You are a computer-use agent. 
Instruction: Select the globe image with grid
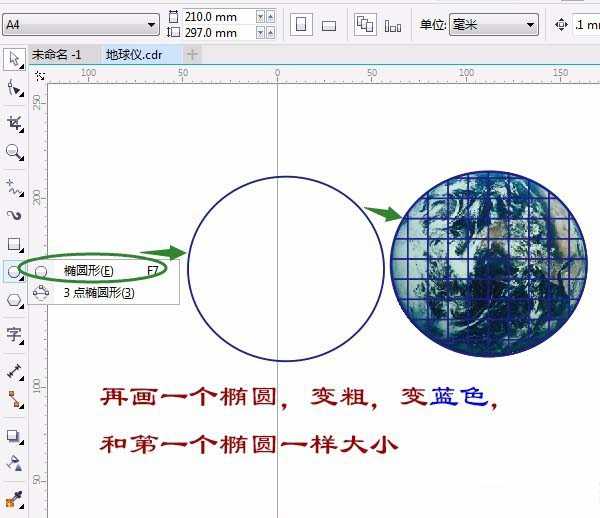point(489,264)
